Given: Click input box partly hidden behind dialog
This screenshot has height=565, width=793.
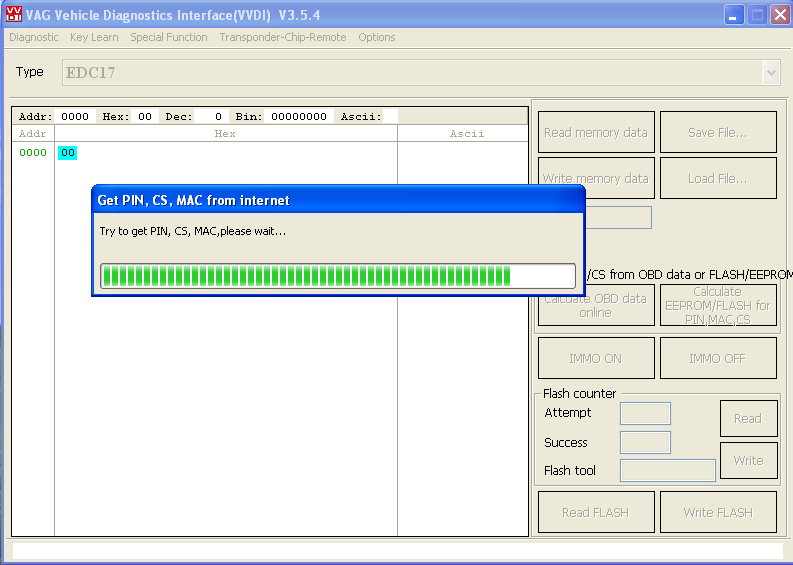Looking at the screenshot, I should (x=619, y=218).
